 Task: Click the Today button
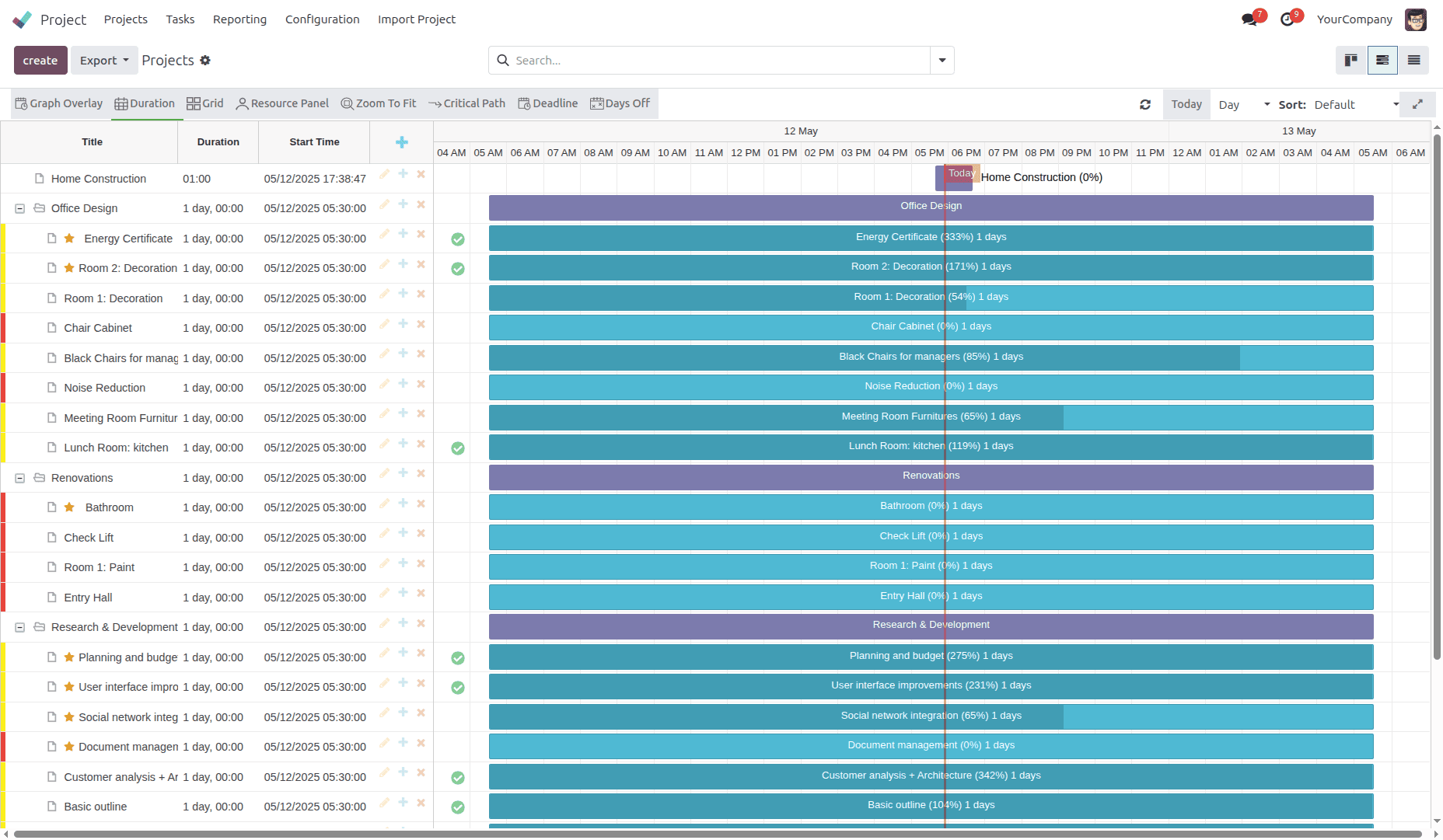tap(1186, 105)
